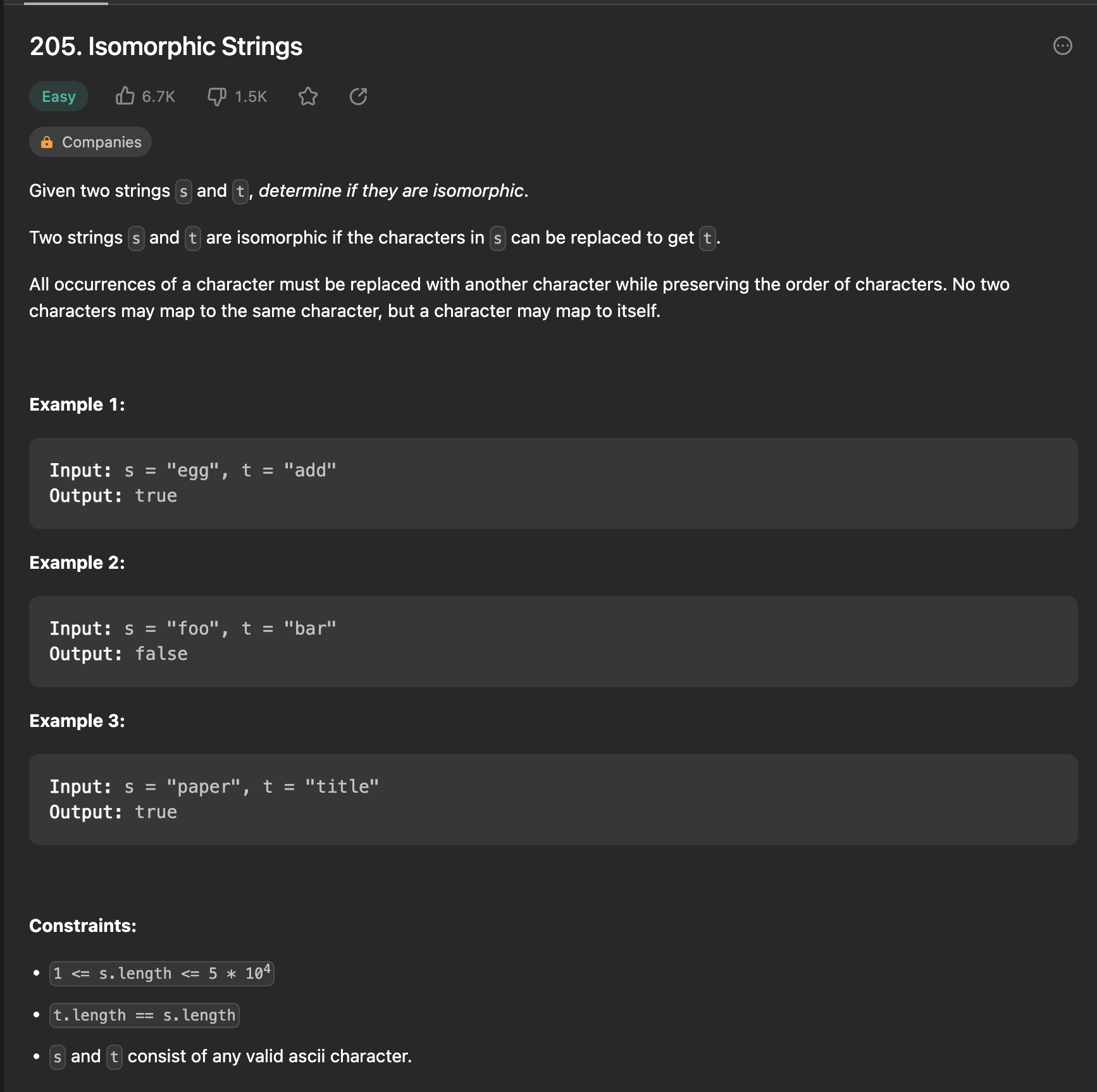This screenshot has height=1092, width=1097.
Task: Click the lock icon on Companies
Action: pyautogui.click(x=47, y=142)
